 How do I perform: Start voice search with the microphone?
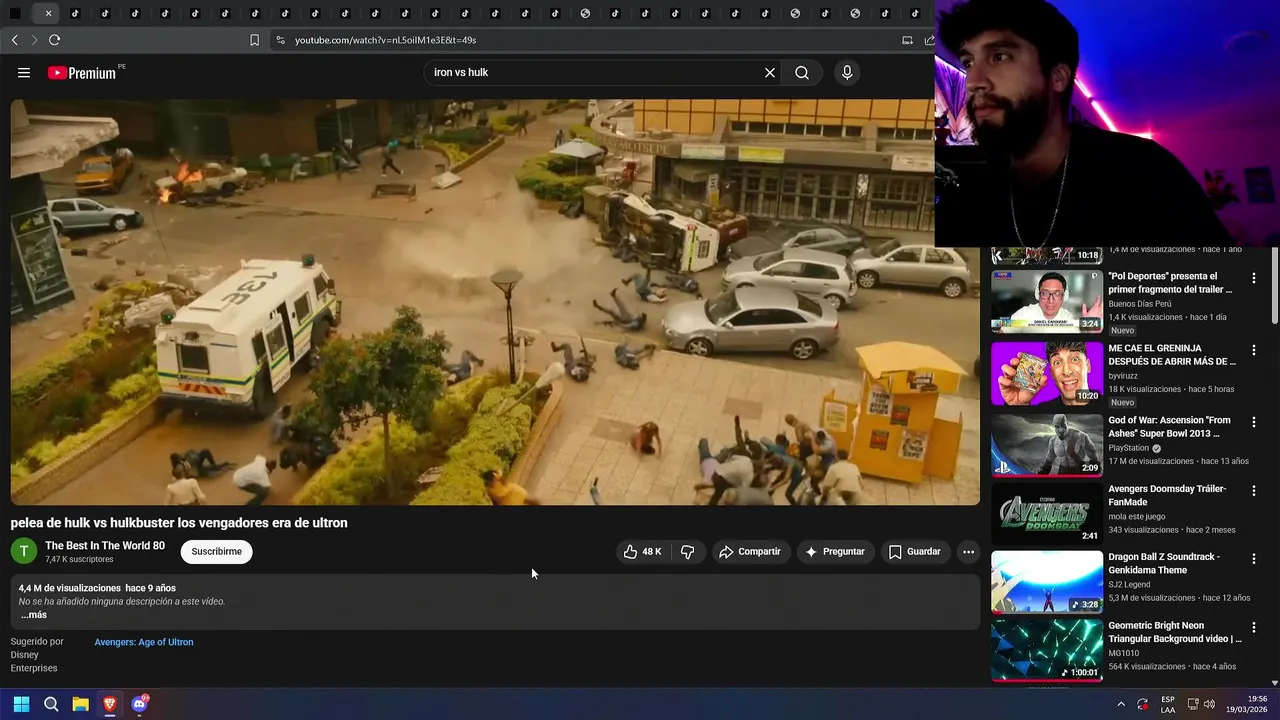click(x=847, y=73)
